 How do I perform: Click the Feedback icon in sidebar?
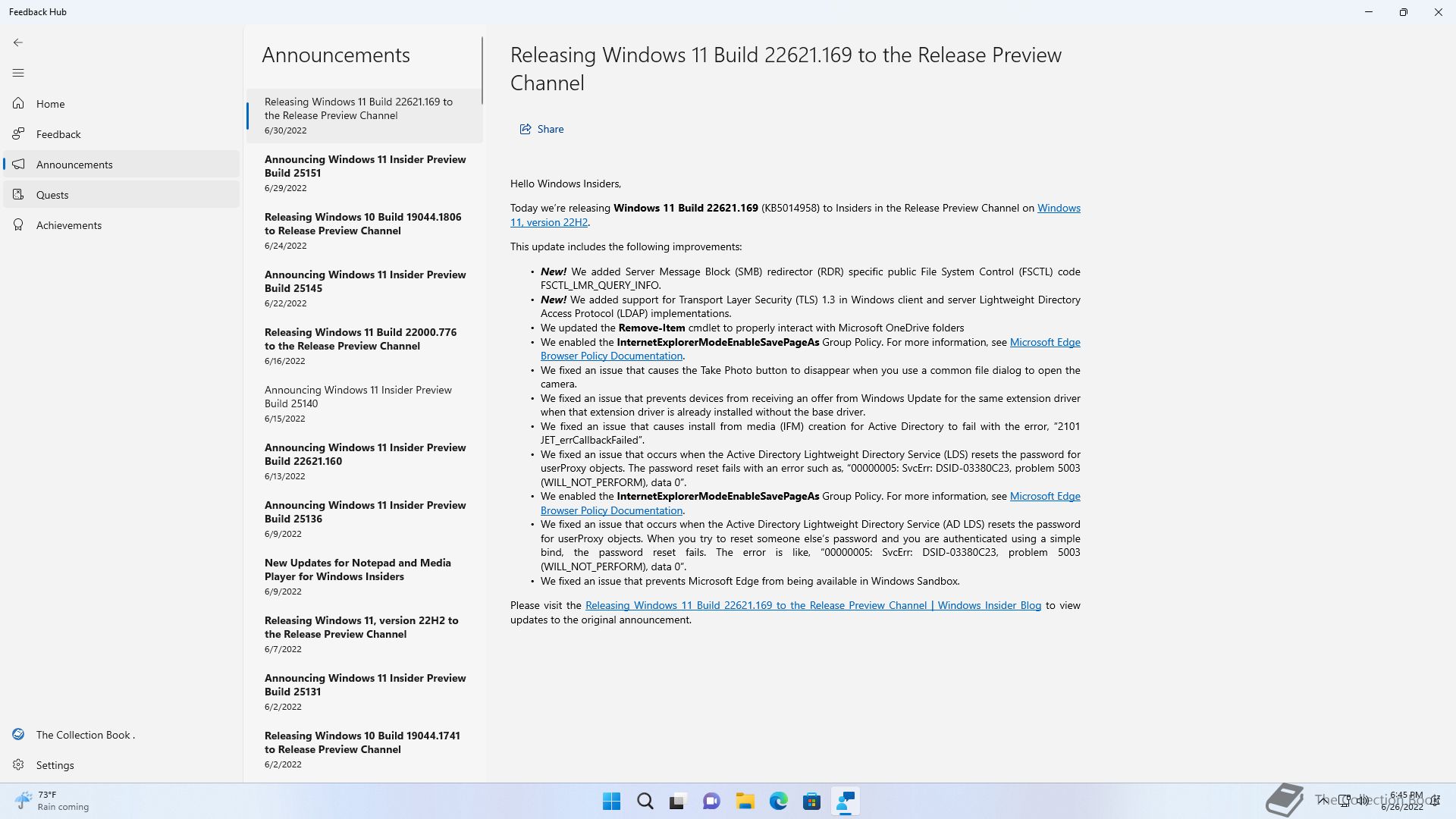(x=18, y=133)
